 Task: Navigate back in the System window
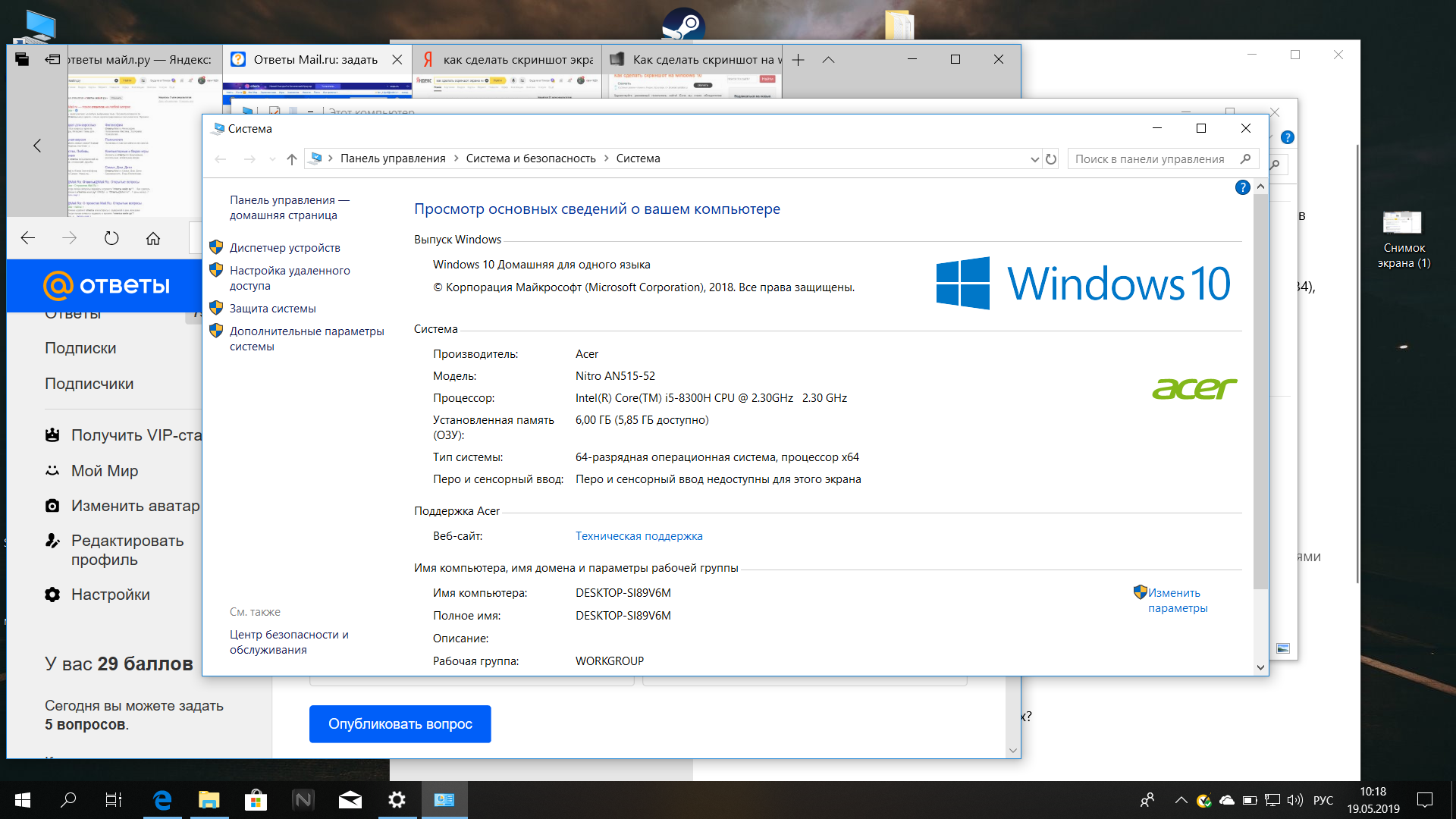(x=221, y=158)
